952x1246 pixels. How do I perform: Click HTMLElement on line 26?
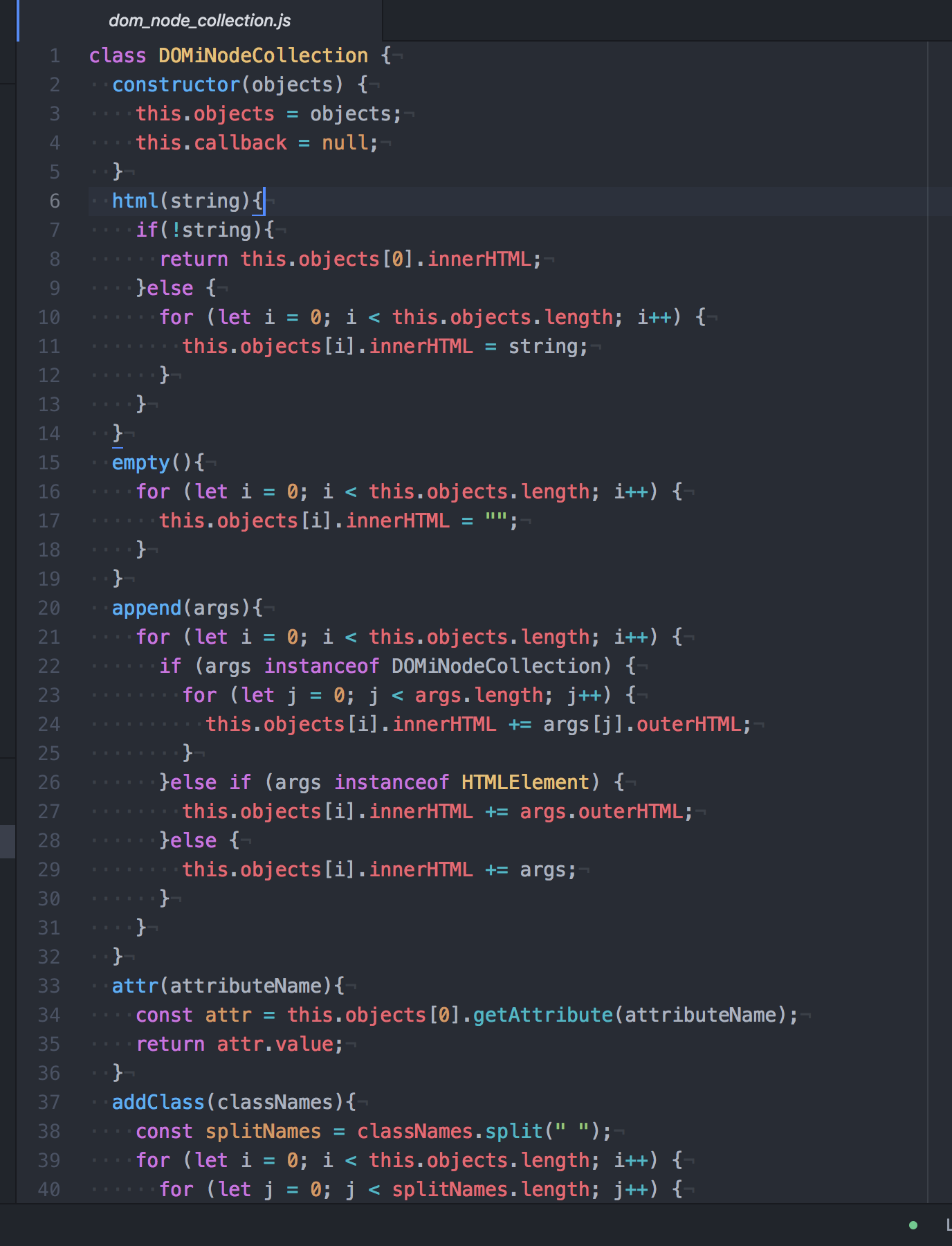[x=525, y=782]
